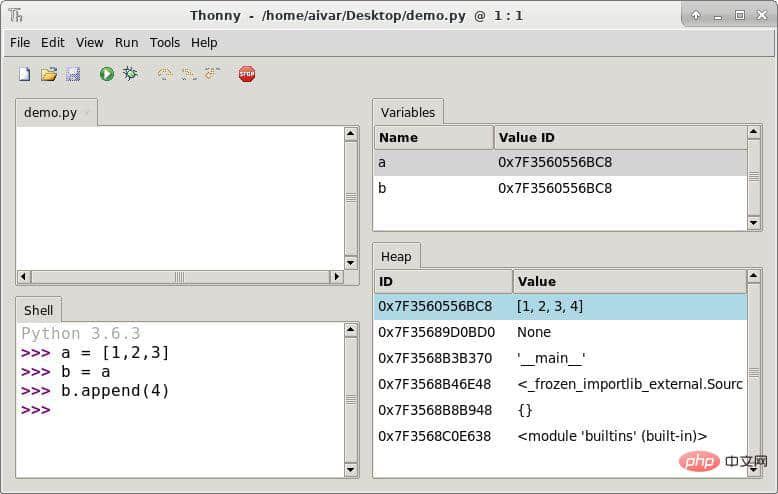
Task: Sort variables by Name column header
Action: [x=434, y=137]
